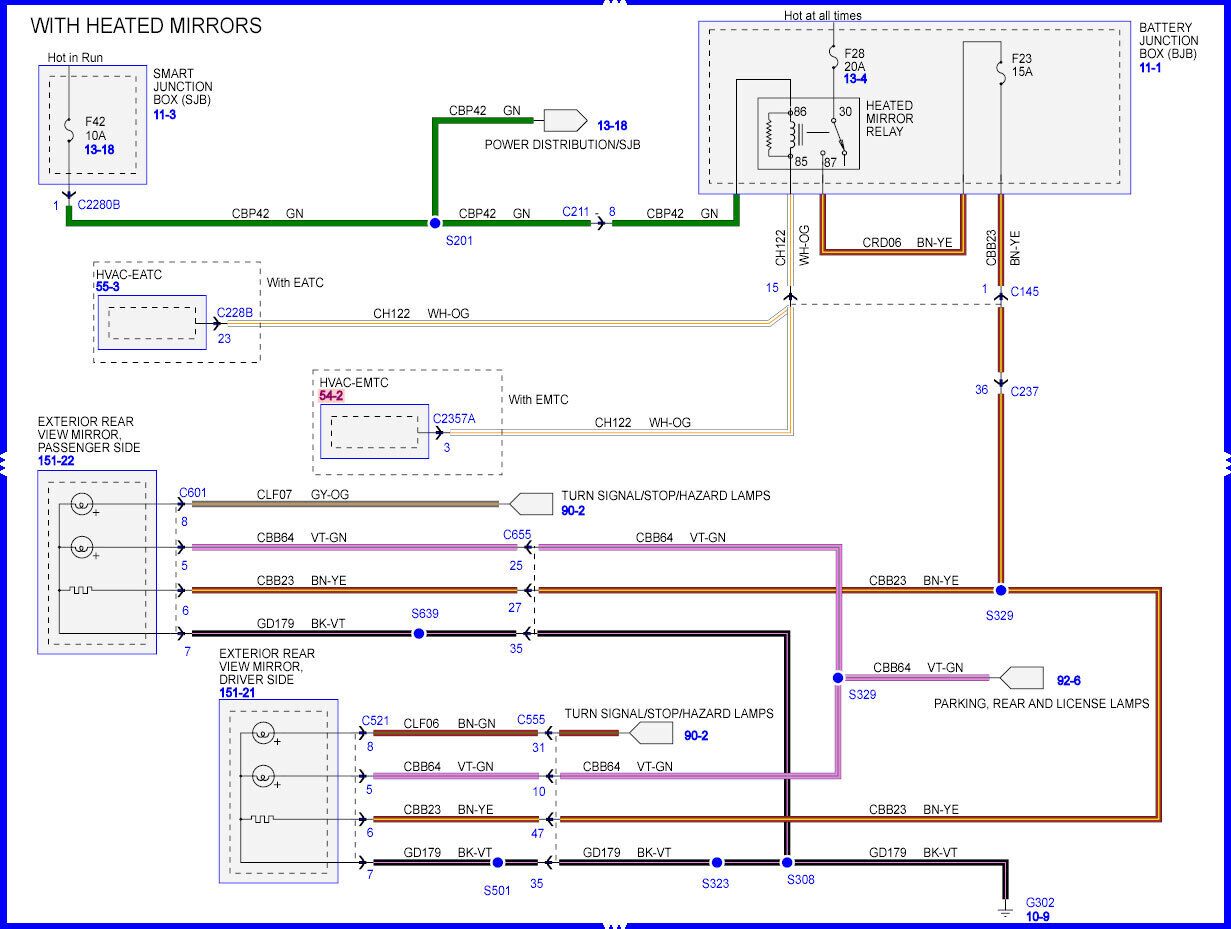Click the Power Distribution/SJB arrow symbol
The height and width of the screenshot is (929, 1231).
(x=564, y=121)
